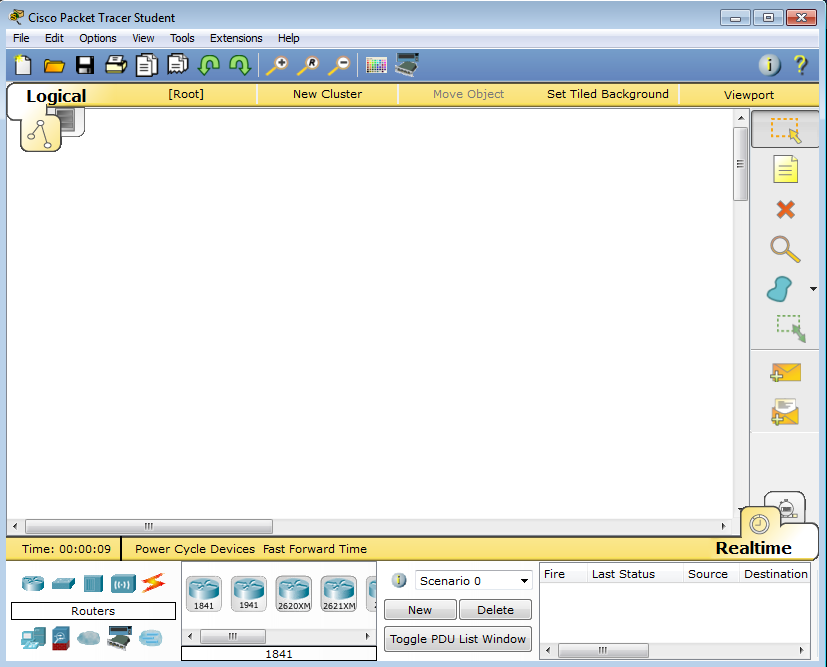827x667 pixels.
Task: Switch to Simulation mode tab behind Realtime
Action: click(x=786, y=507)
